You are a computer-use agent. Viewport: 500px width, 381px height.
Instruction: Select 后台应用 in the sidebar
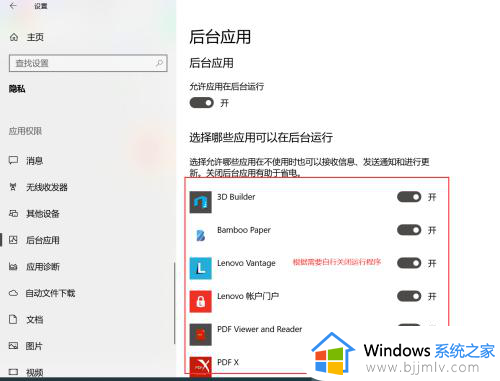[x=43, y=240]
